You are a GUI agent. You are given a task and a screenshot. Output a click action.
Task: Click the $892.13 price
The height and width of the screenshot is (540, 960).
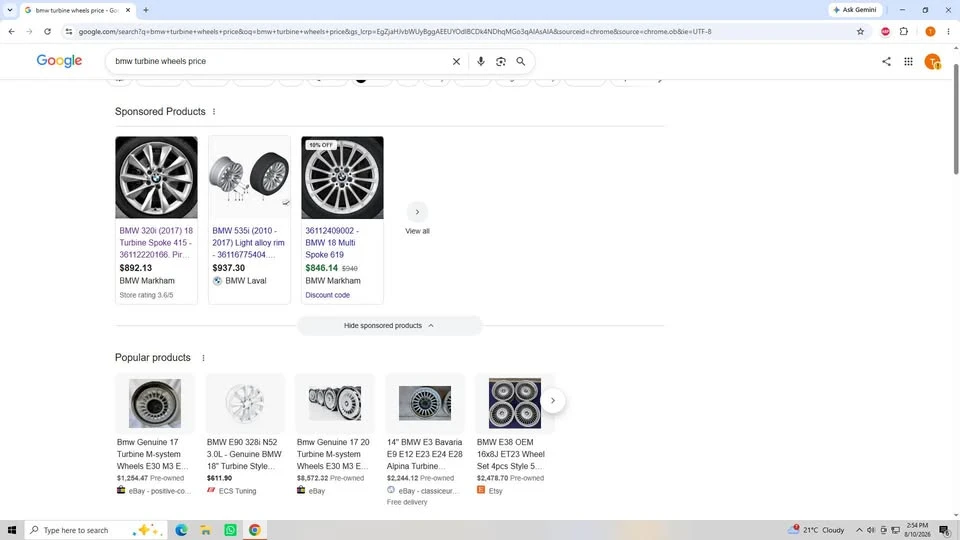pos(135,268)
